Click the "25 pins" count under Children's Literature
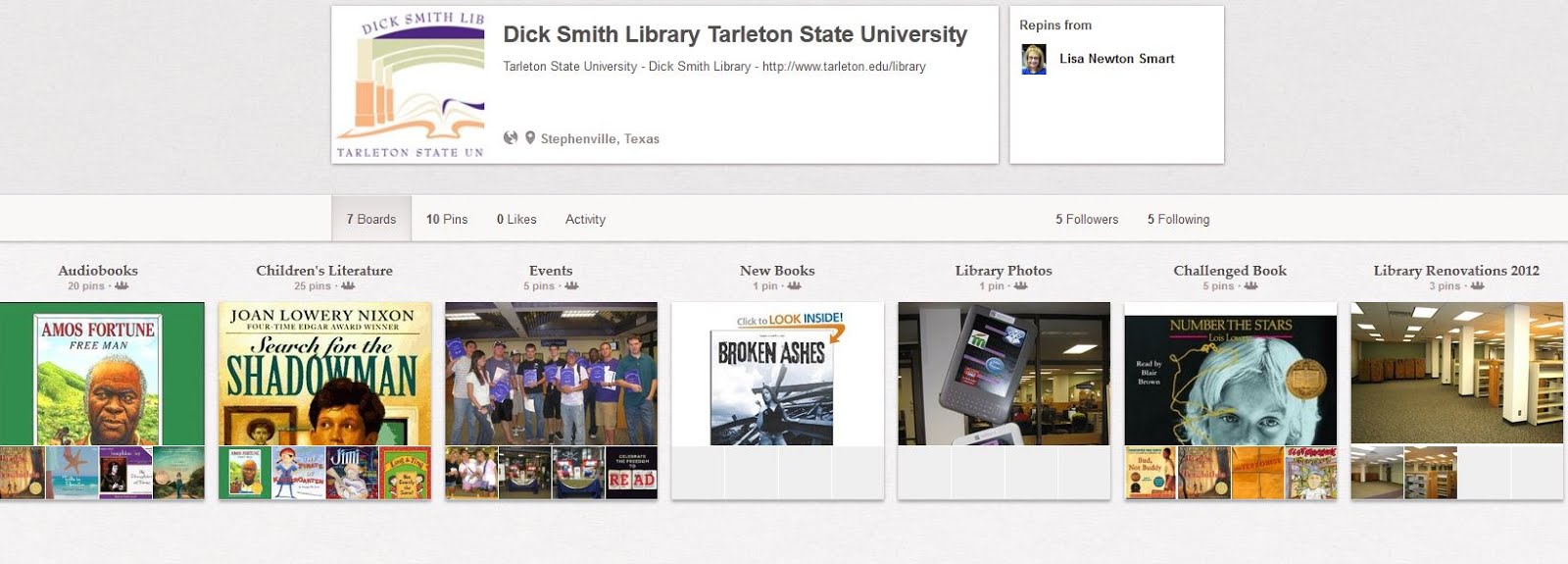The image size is (1568, 564). [x=313, y=286]
